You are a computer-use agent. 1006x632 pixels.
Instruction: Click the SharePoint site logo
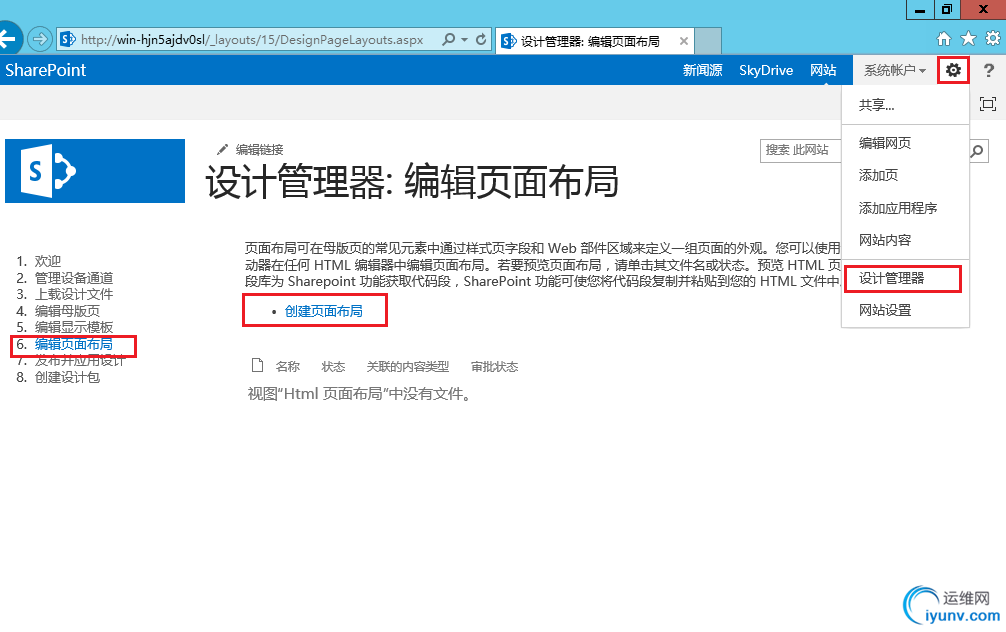(95, 171)
